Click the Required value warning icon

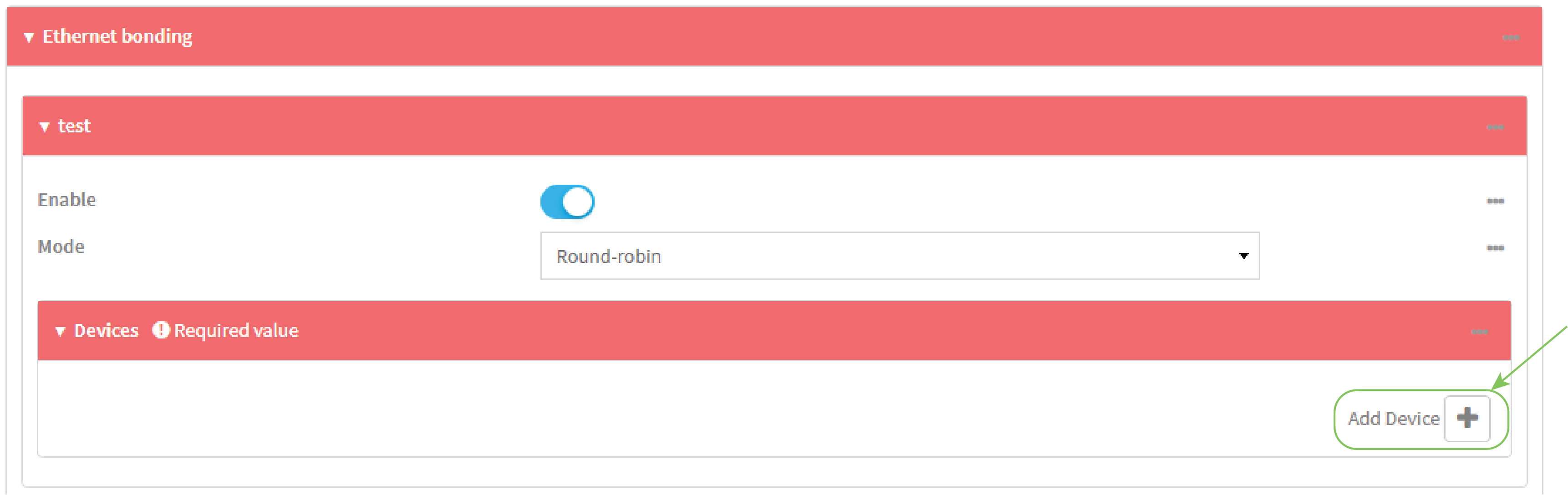[161, 330]
